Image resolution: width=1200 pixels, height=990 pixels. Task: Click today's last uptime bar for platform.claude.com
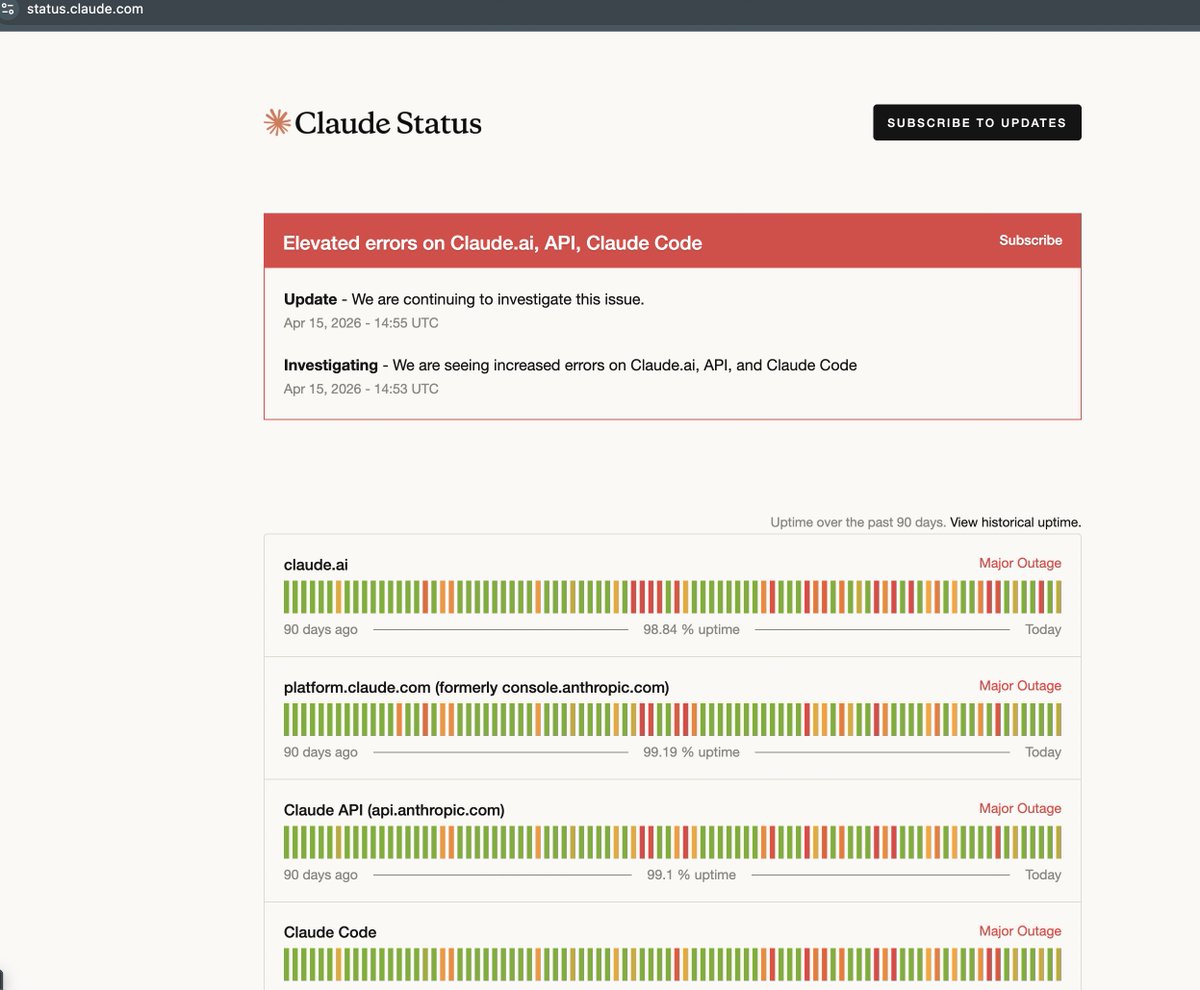point(1059,720)
